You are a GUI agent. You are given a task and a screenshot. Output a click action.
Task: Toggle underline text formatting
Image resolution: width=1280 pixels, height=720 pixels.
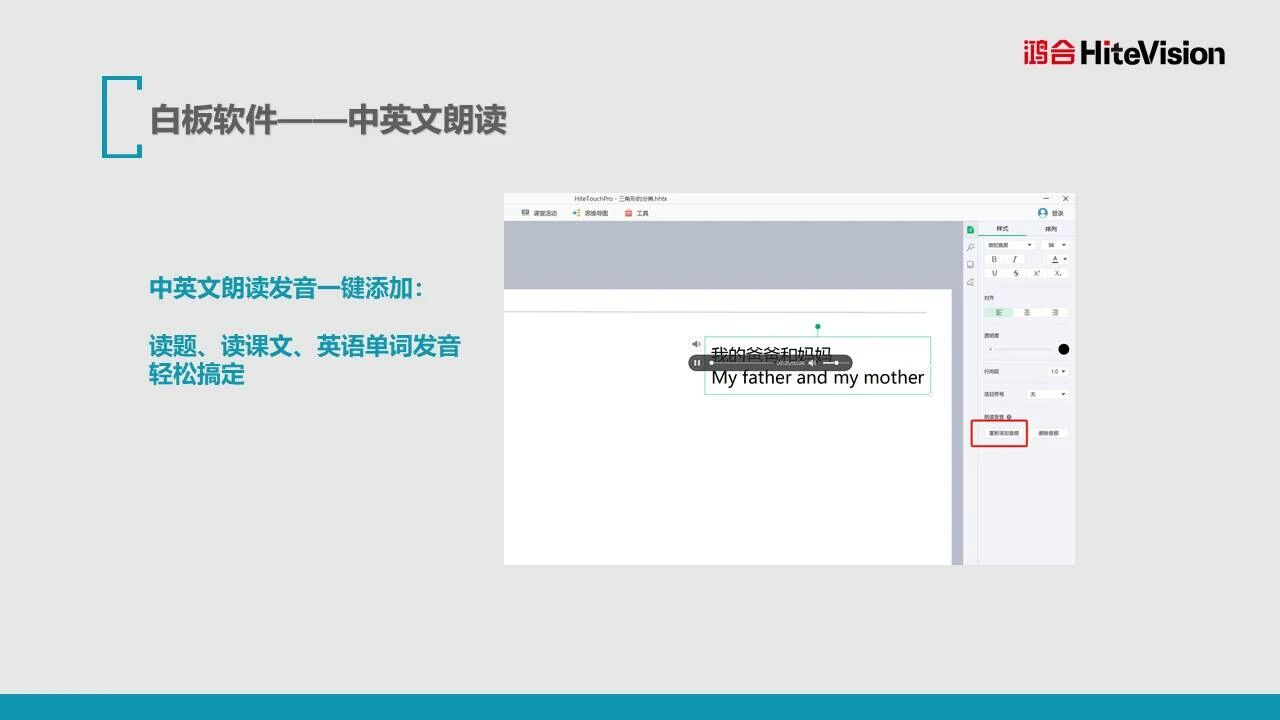click(x=994, y=273)
